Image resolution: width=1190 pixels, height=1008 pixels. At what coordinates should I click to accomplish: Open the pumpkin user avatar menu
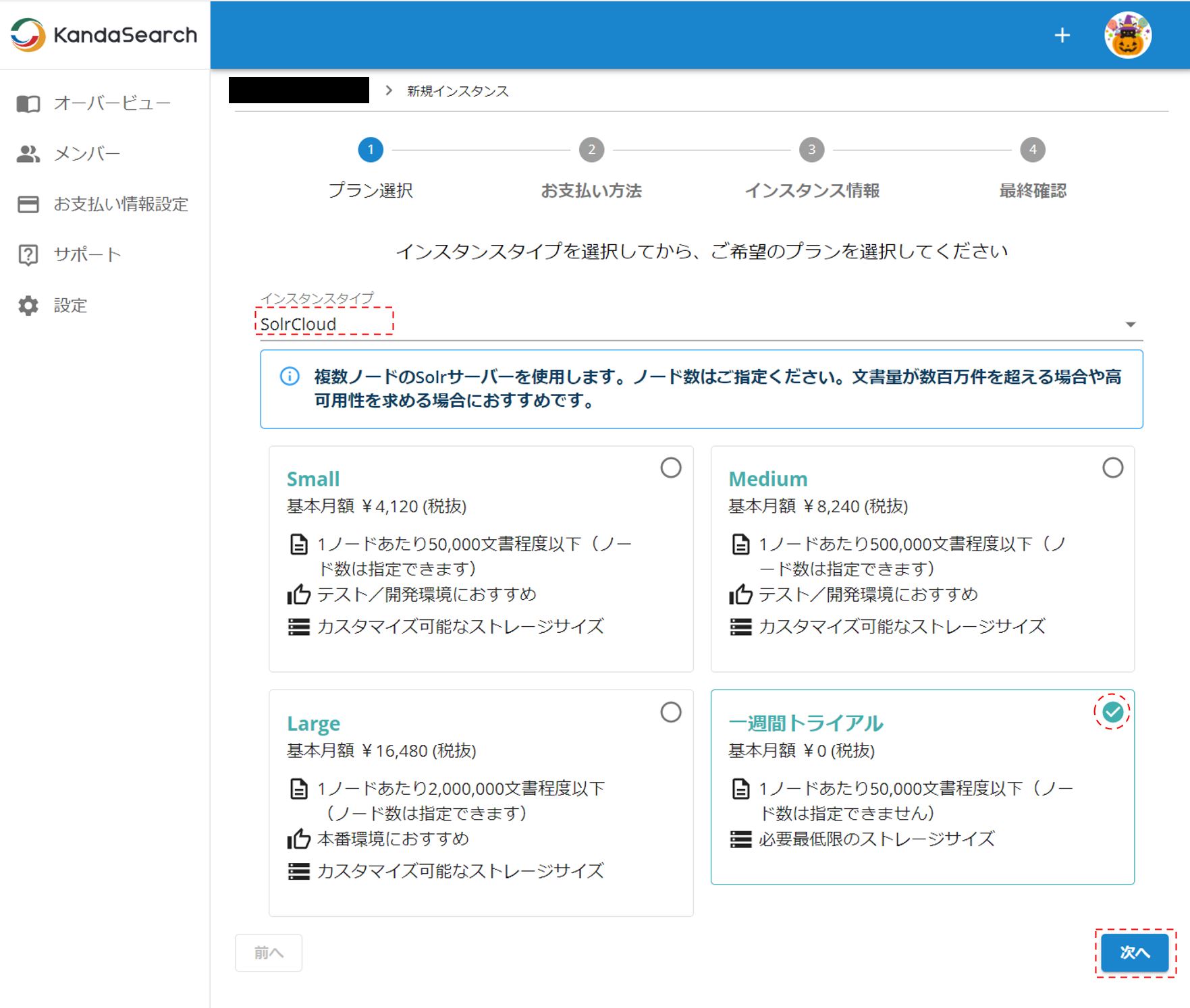point(1128,35)
